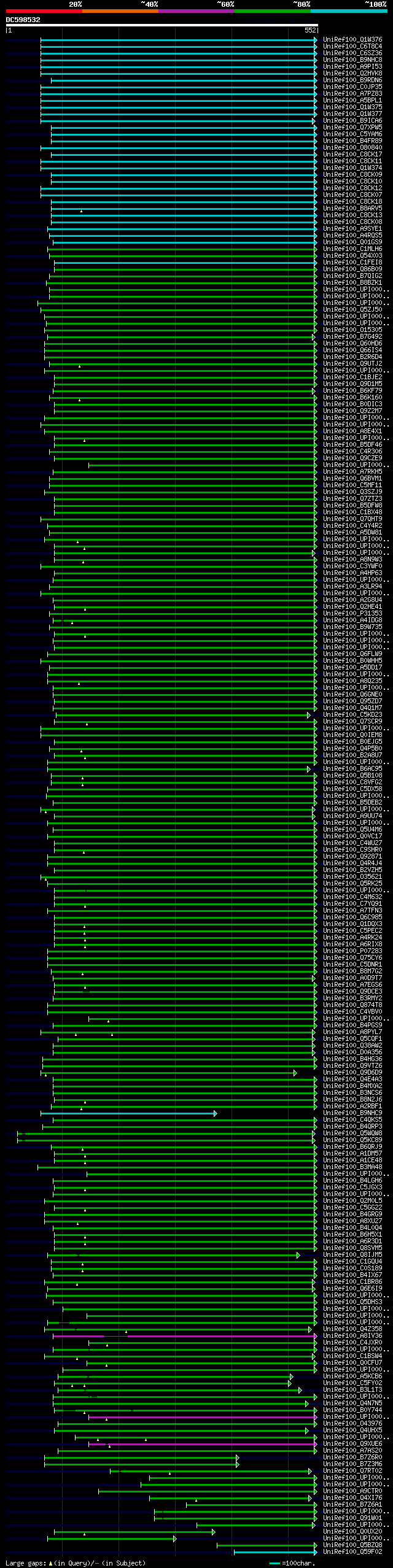393x1568 pixels.
Task: Click the Large gaps legend text
Action: [76, 1563]
